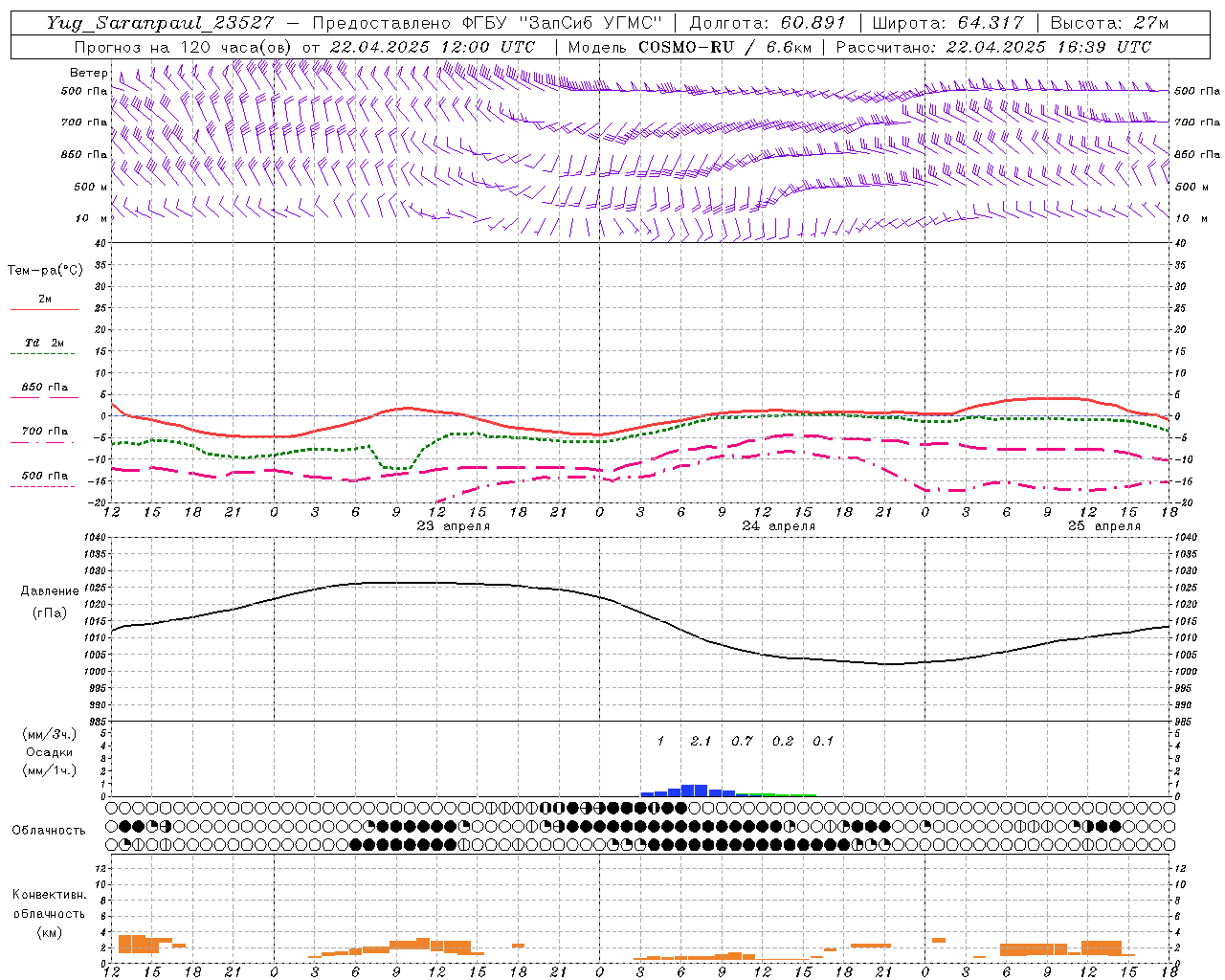Click the (гПа) unit under Давление
The height and width of the screenshot is (980, 1225).
pos(50,613)
